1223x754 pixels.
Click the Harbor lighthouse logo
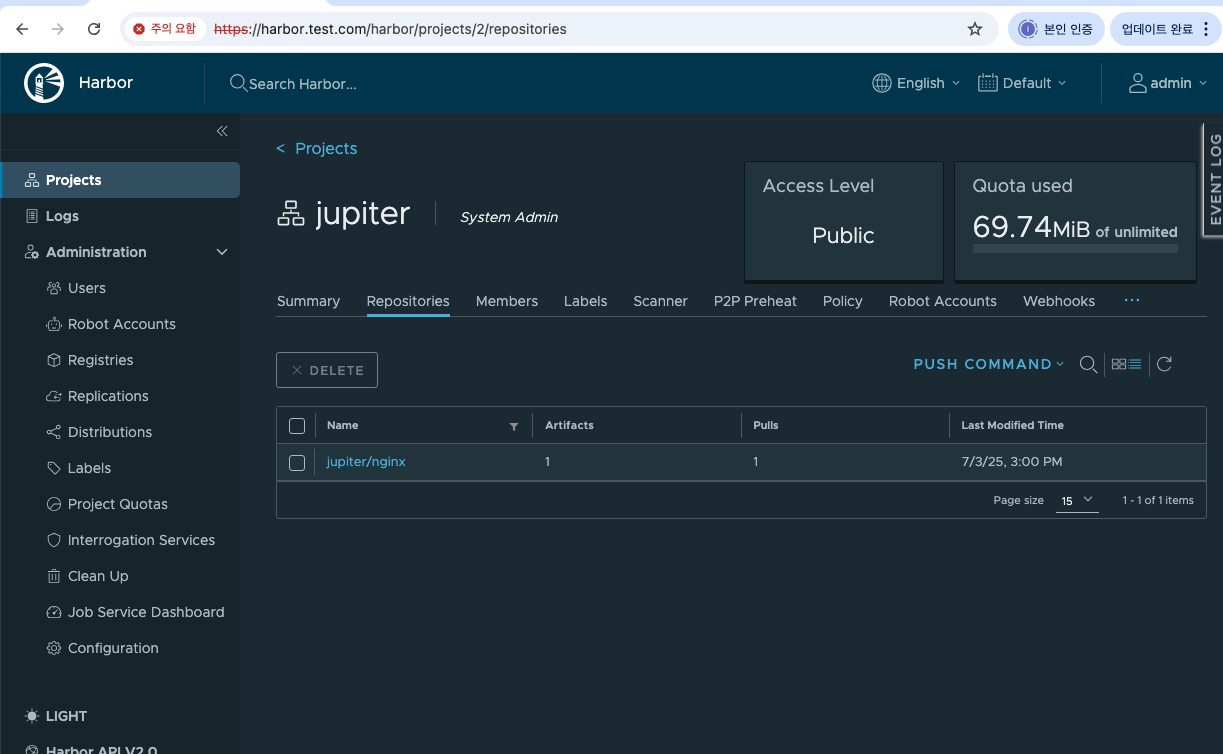44,83
